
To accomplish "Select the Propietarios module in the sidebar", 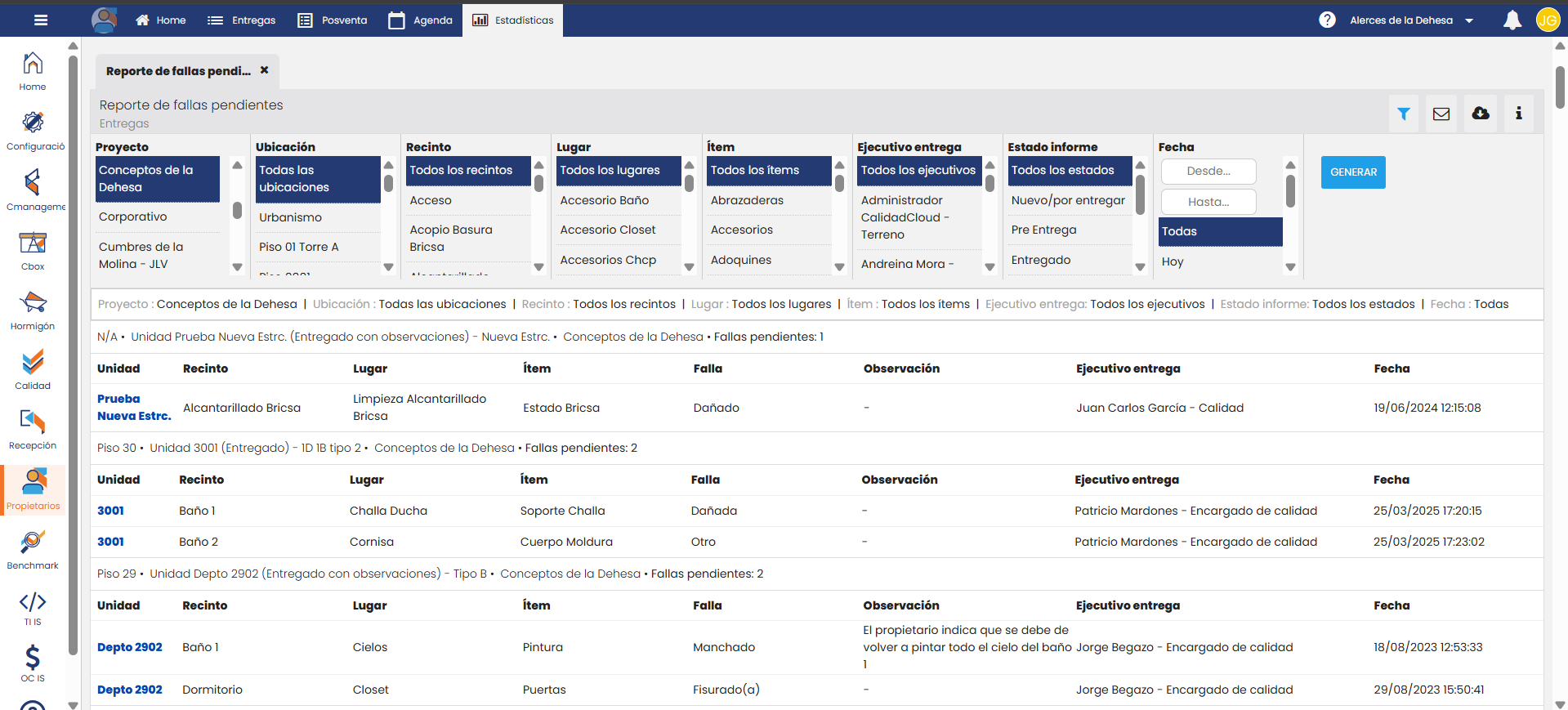I will pyautogui.click(x=33, y=489).
